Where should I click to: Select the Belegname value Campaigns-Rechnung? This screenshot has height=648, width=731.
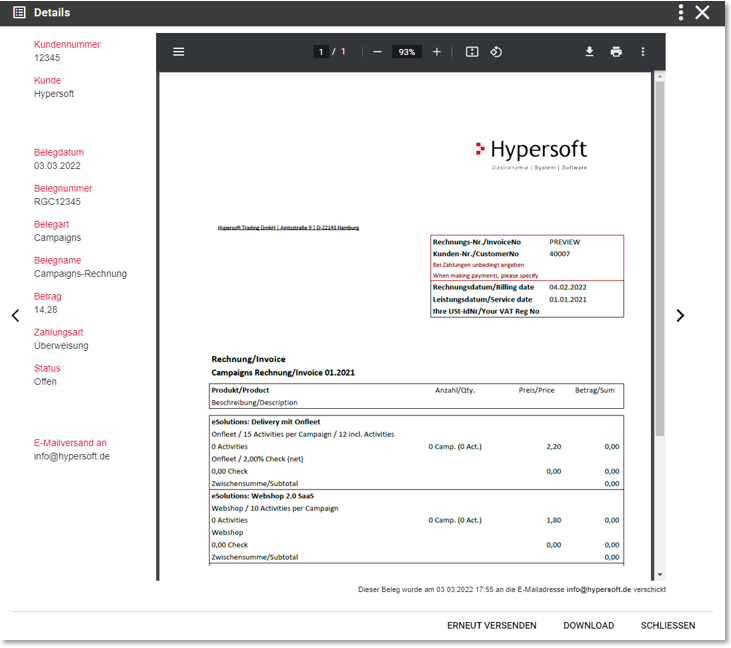[x=80, y=274]
